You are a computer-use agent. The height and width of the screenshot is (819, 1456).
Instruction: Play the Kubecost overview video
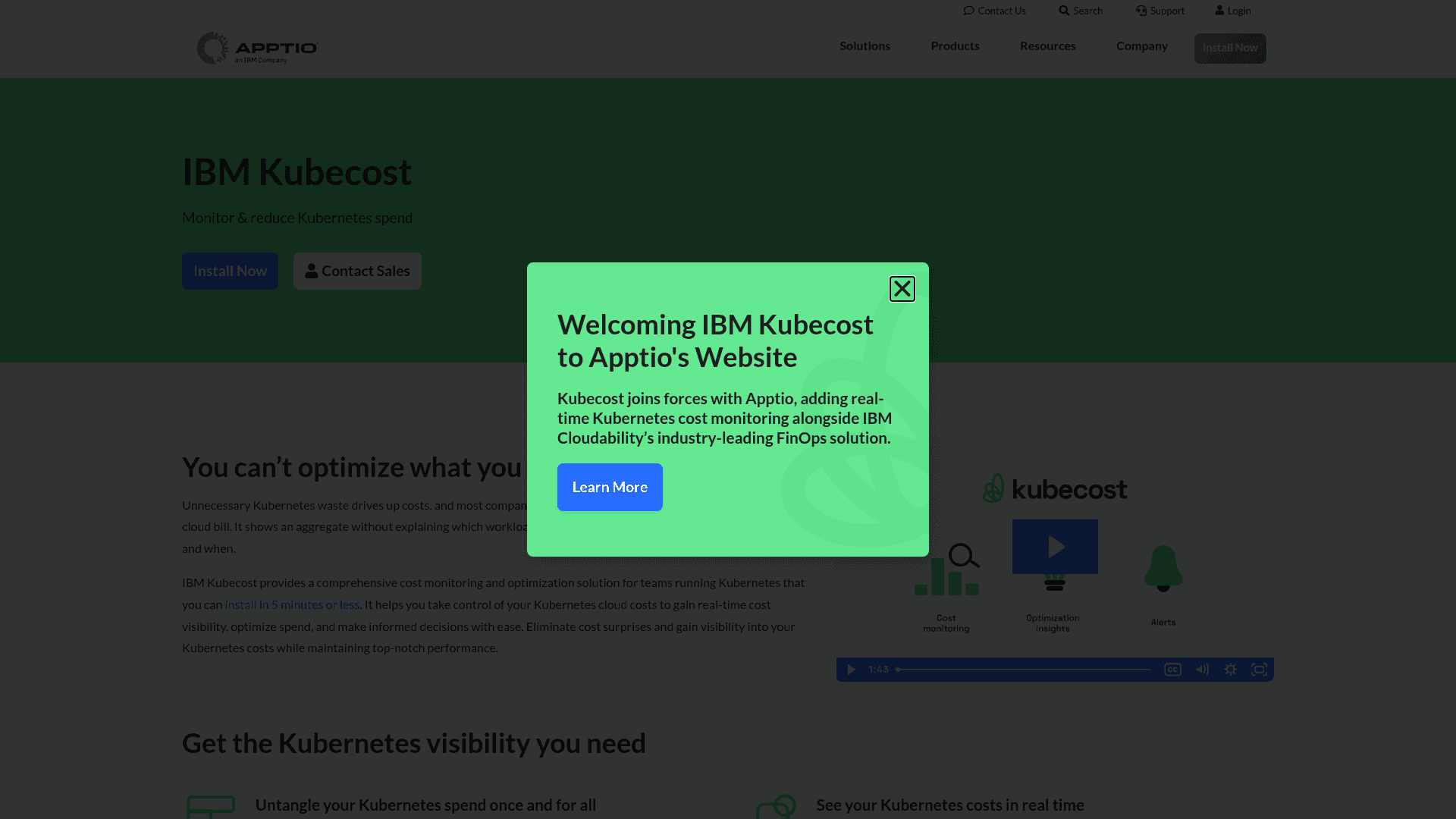tap(851, 670)
